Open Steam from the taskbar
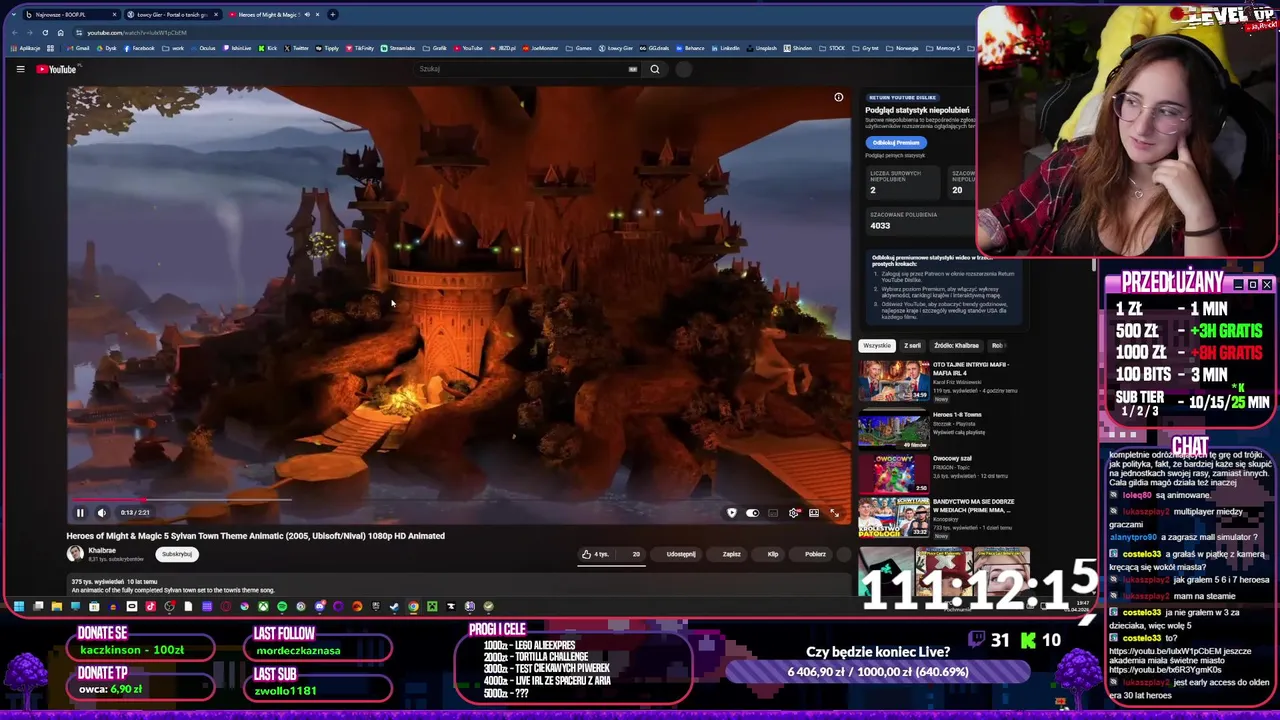This screenshot has width=1280, height=720. pos(394,606)
